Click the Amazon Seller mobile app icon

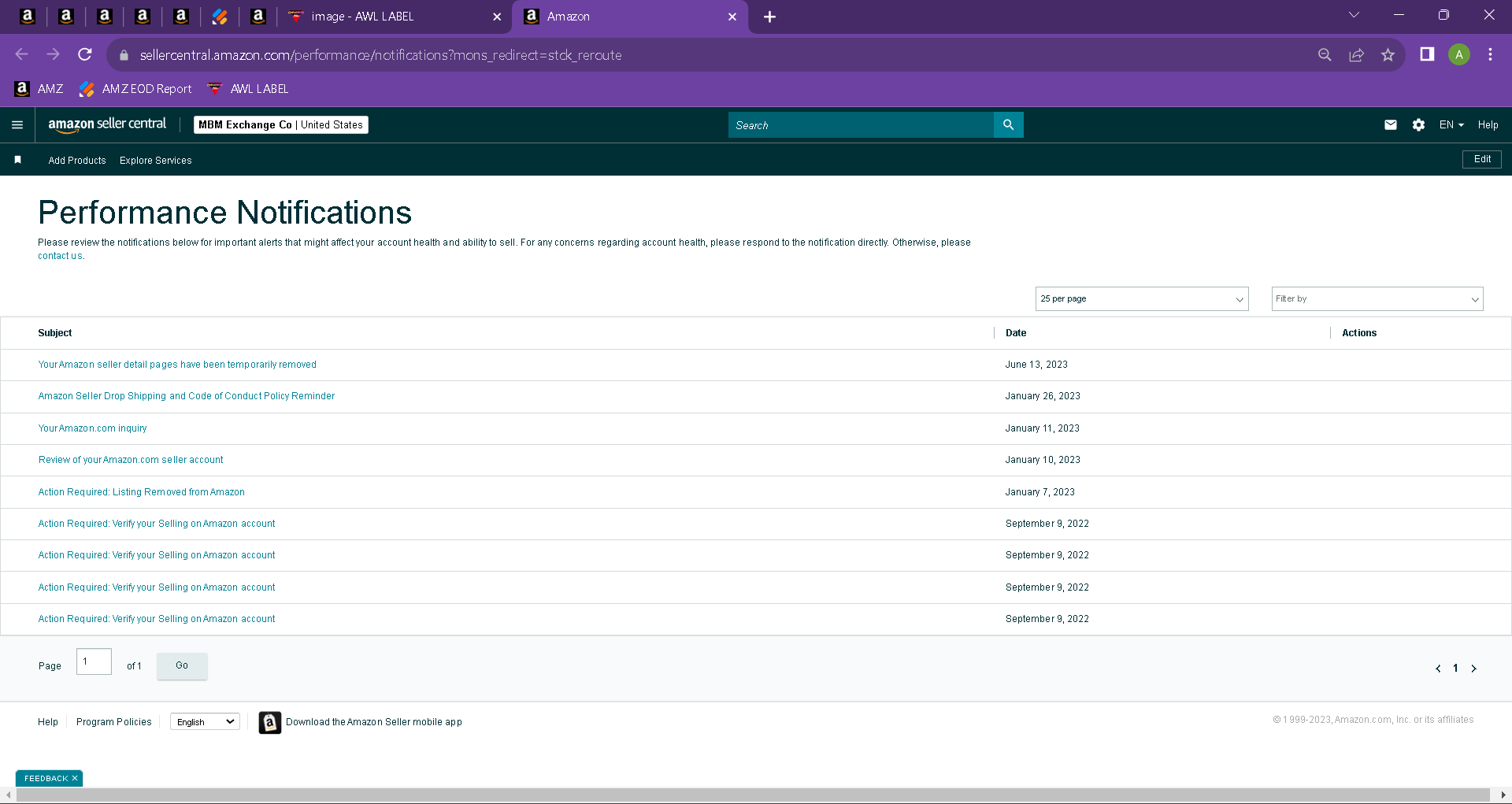(x=270, y=722)
